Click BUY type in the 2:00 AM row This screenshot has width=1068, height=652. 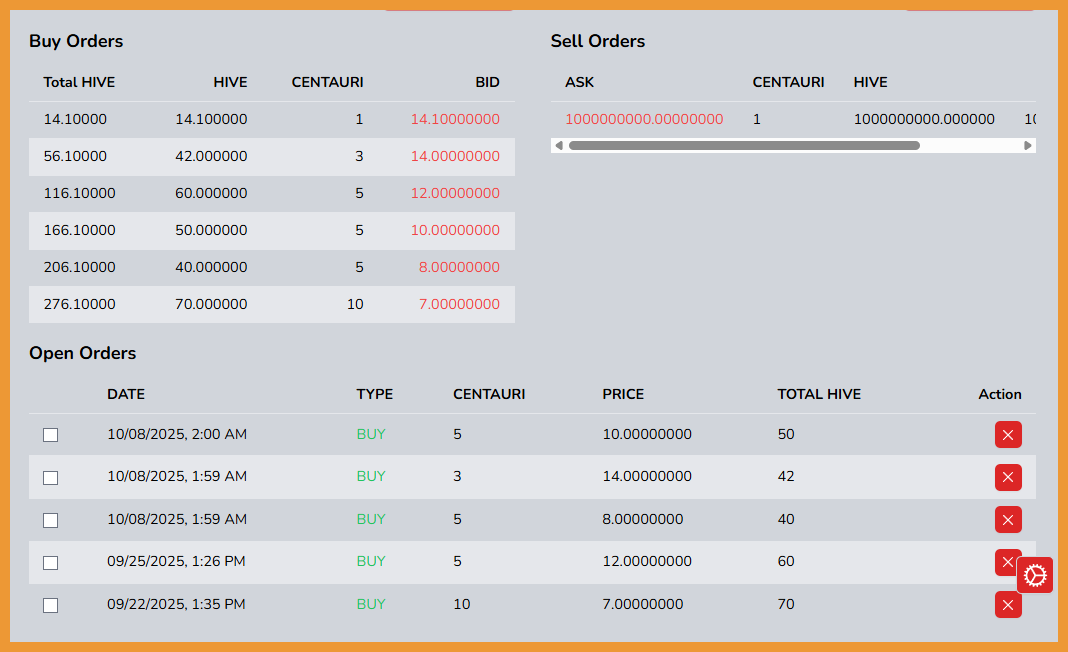pyautogui.click(x=371, y=434)
